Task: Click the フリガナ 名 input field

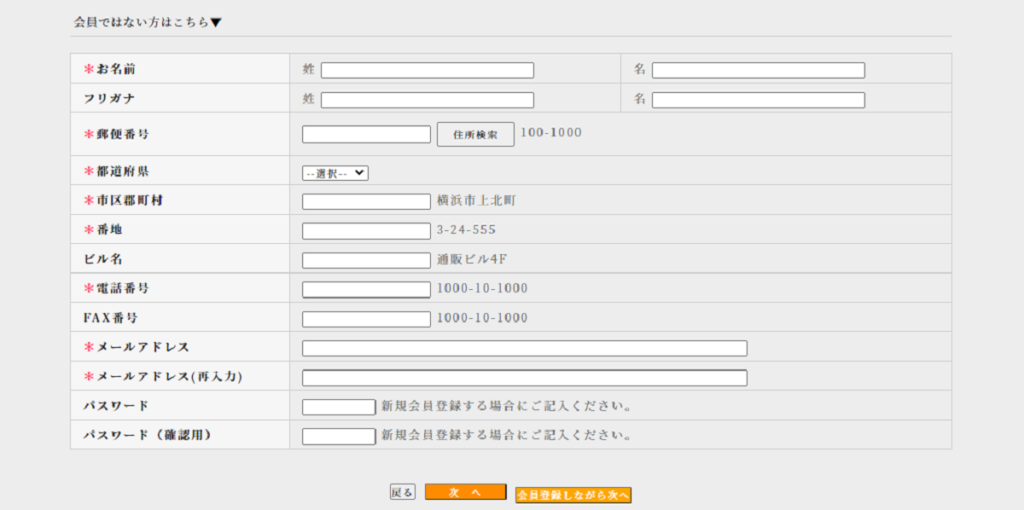Action: tap(758, 100)
